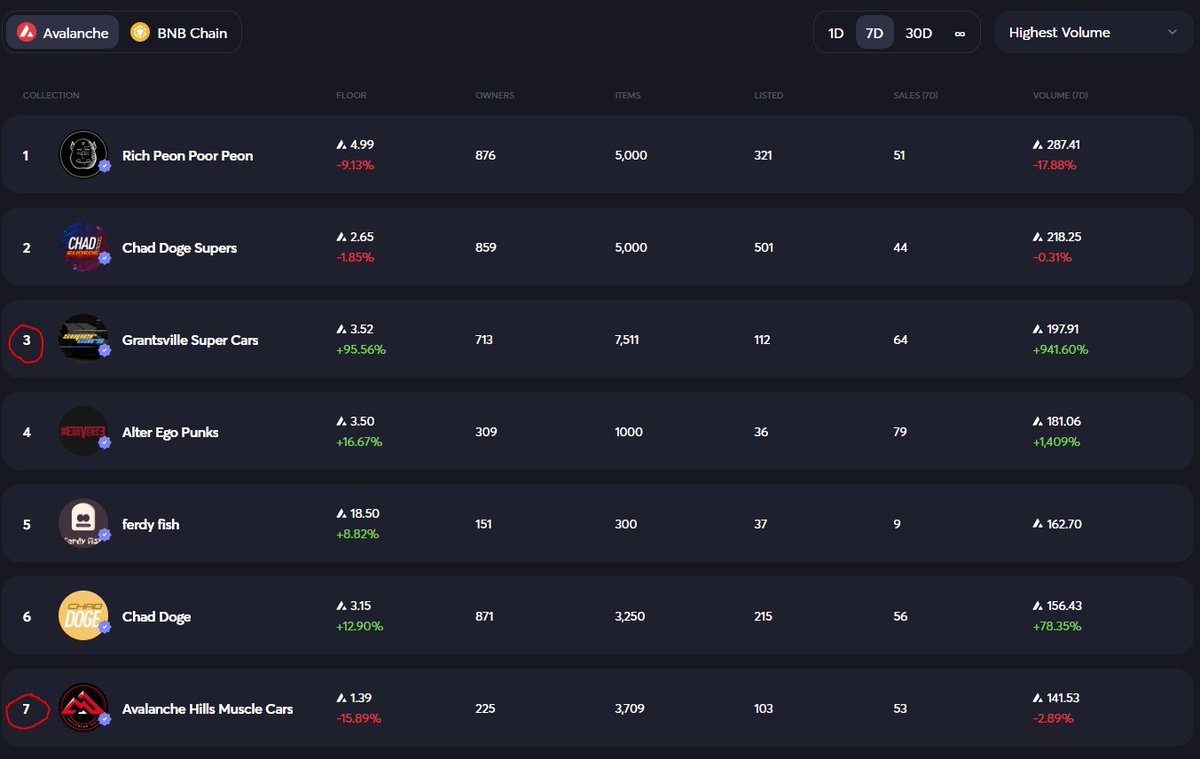Image resolution: width=1200 pixels, height=759 pixels.
Task: Open Grantsville Super Cars collection
Action: 190,340
